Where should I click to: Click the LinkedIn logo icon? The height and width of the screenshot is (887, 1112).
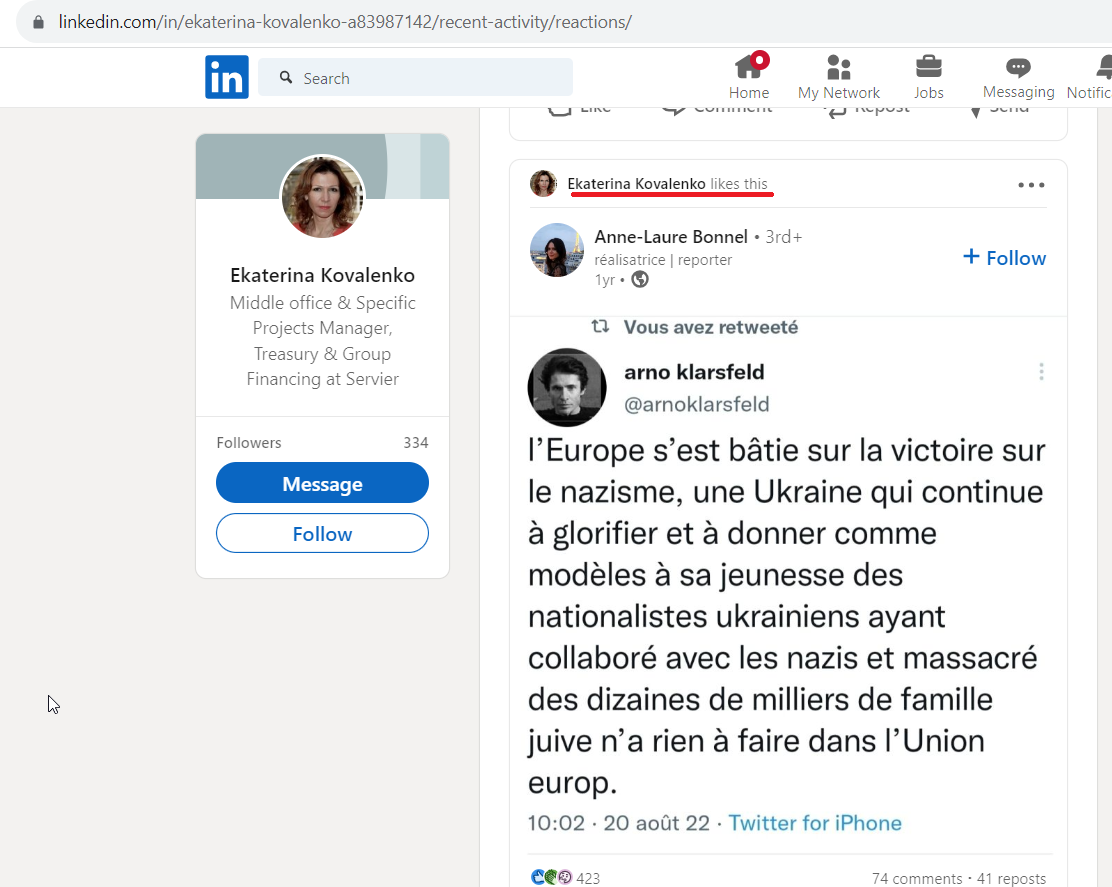pos(227,77)
